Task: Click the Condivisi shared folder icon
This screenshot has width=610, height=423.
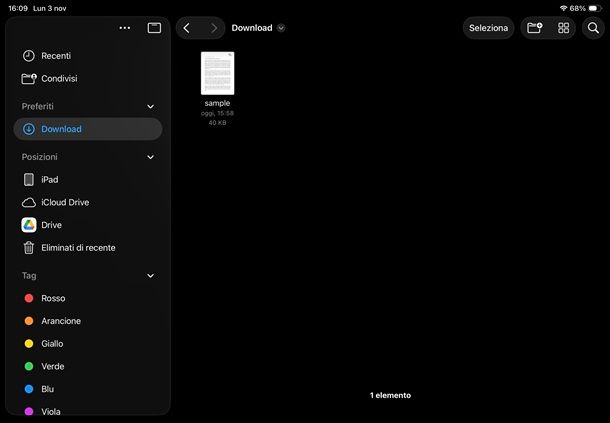Action: [29, 79]
